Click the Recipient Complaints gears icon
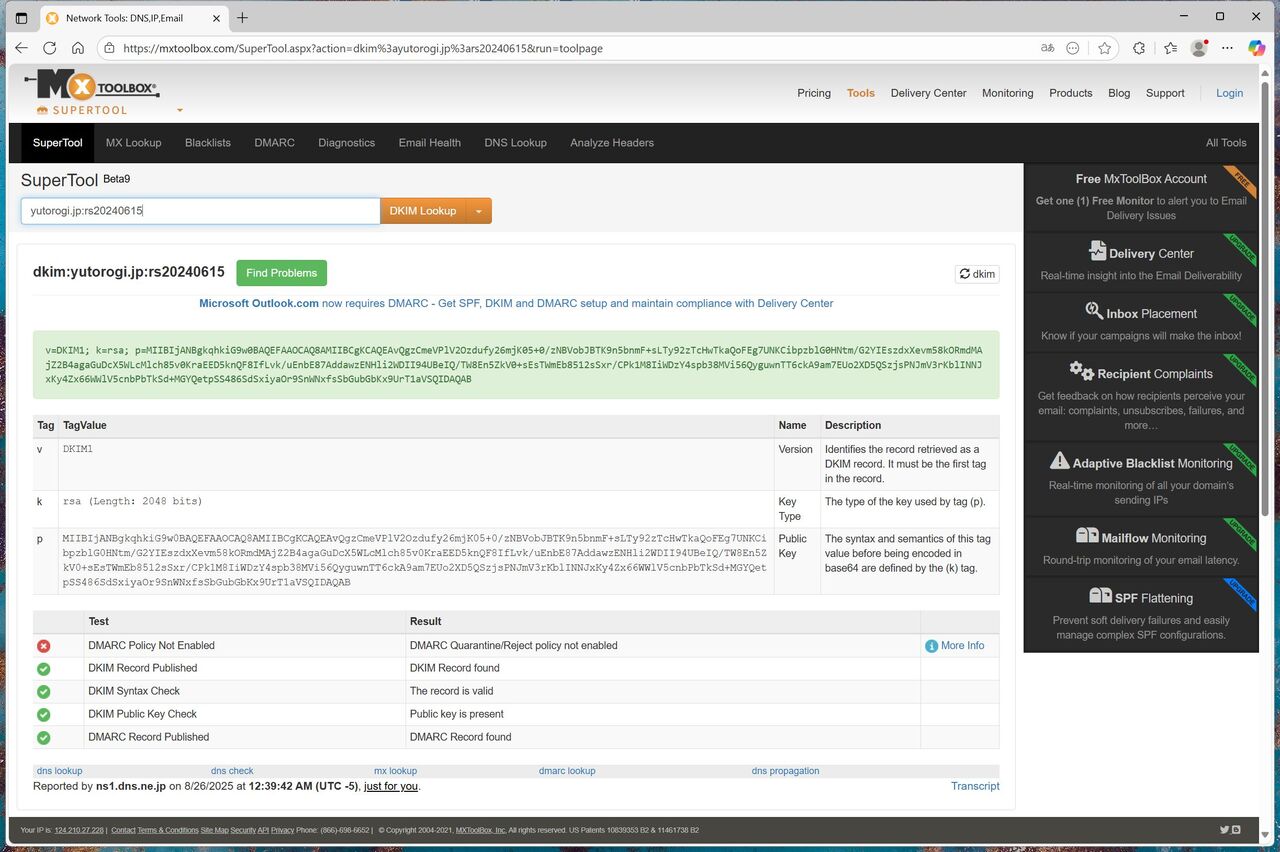Screen dimensions: 1280x852 (x=1081, y=371)
